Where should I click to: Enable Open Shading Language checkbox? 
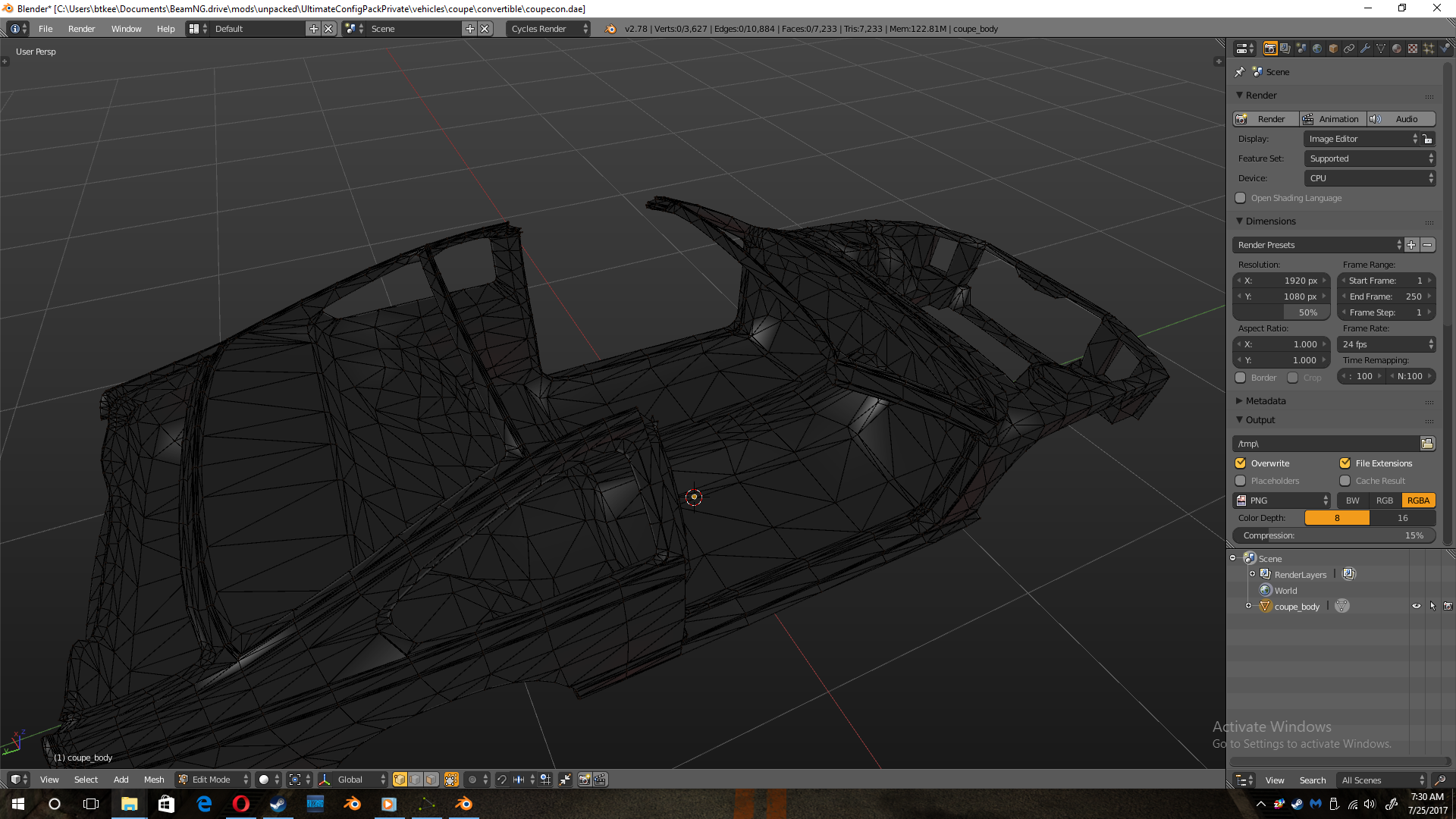[x=1241, y=198]
